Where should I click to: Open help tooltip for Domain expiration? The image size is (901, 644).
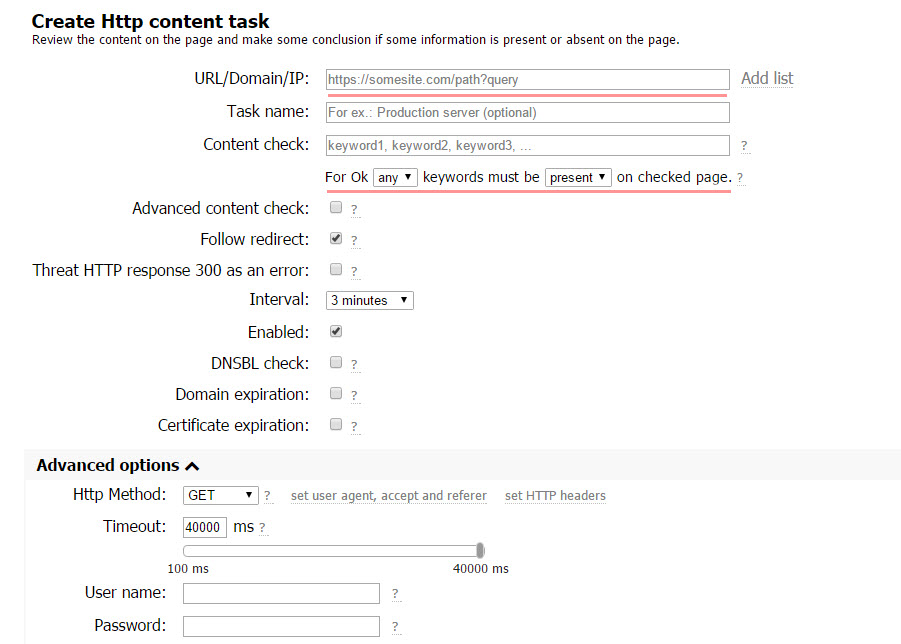click(x=355, y=395)
